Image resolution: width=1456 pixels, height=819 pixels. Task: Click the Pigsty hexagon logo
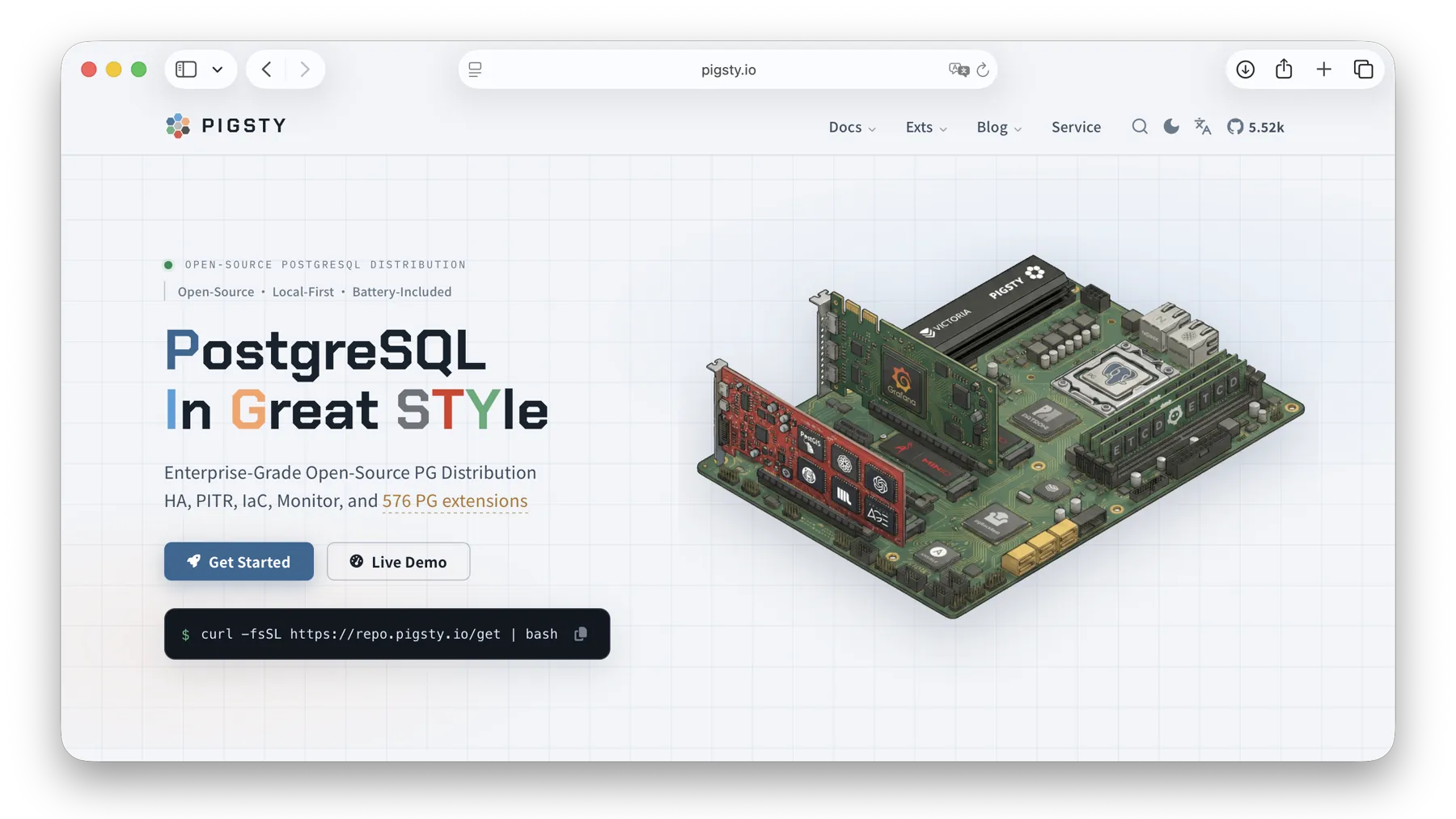coord(178,126)
